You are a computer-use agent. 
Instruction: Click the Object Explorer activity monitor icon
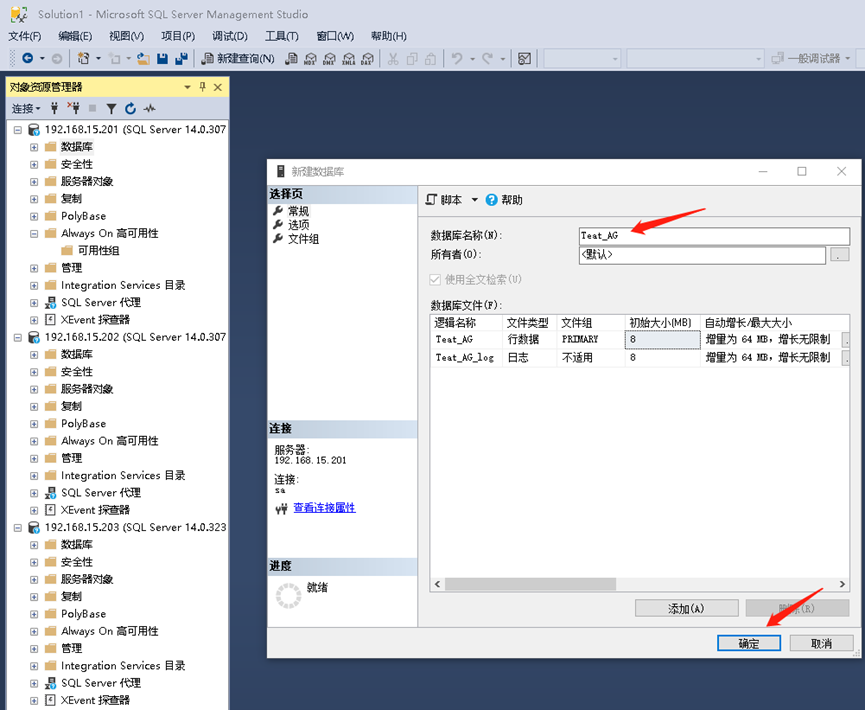[x=149, y=109]
